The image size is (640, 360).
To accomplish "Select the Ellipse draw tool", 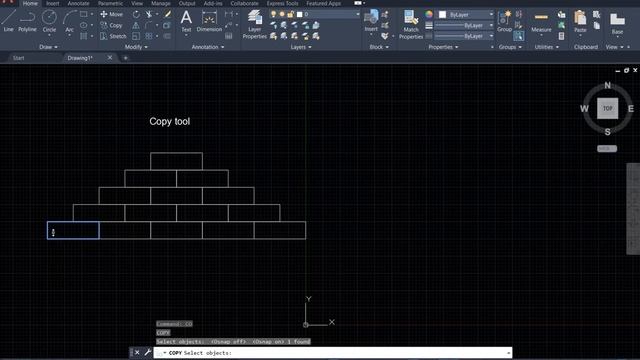I will [84, 25].
